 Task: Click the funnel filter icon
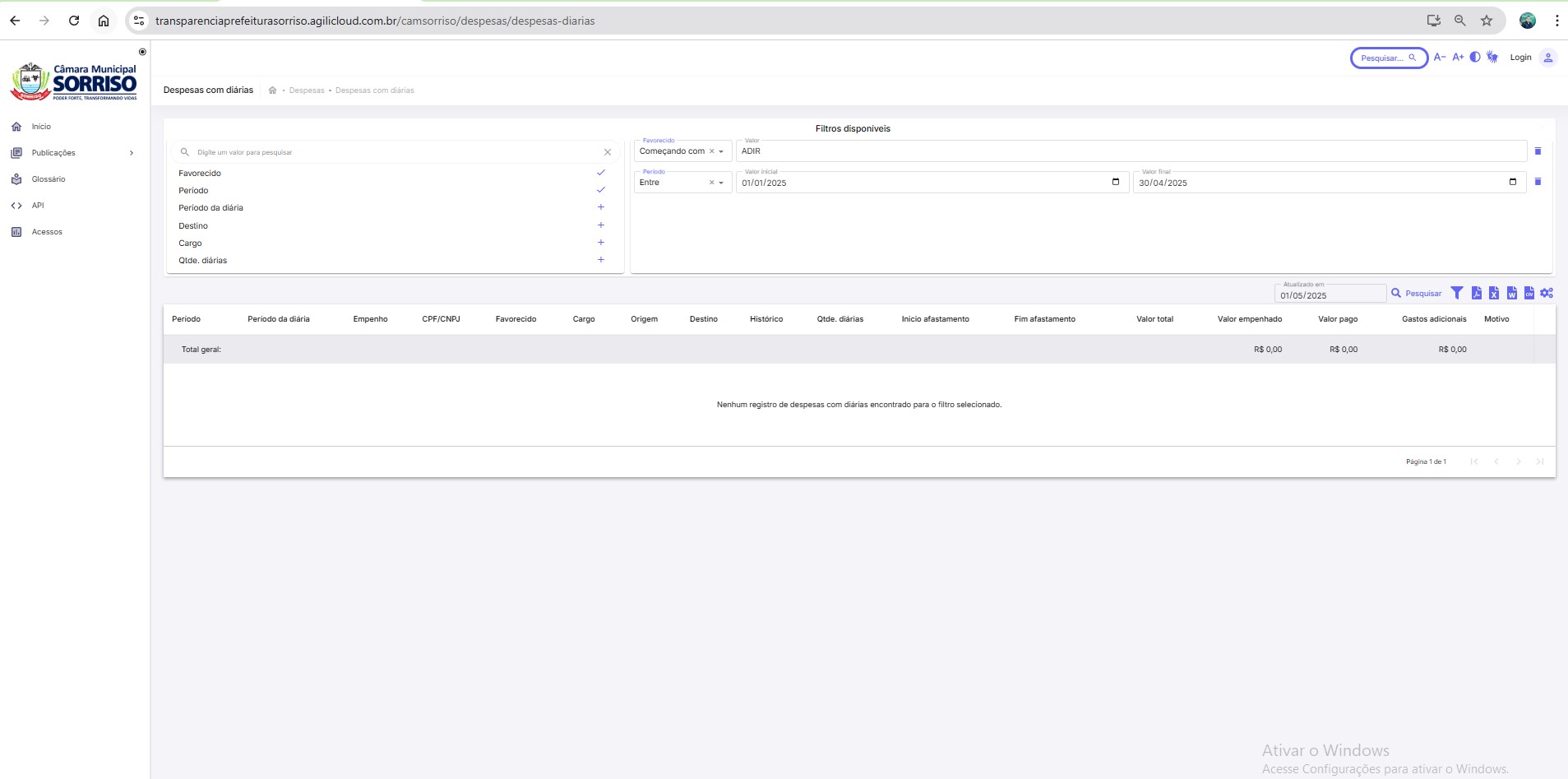[x=1457, y=293]
